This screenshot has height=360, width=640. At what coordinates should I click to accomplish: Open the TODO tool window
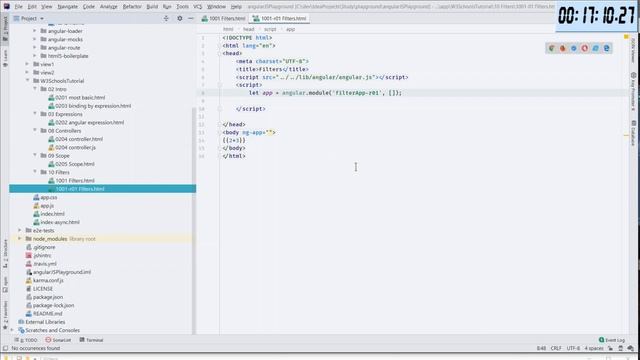[x=26, y=340]
